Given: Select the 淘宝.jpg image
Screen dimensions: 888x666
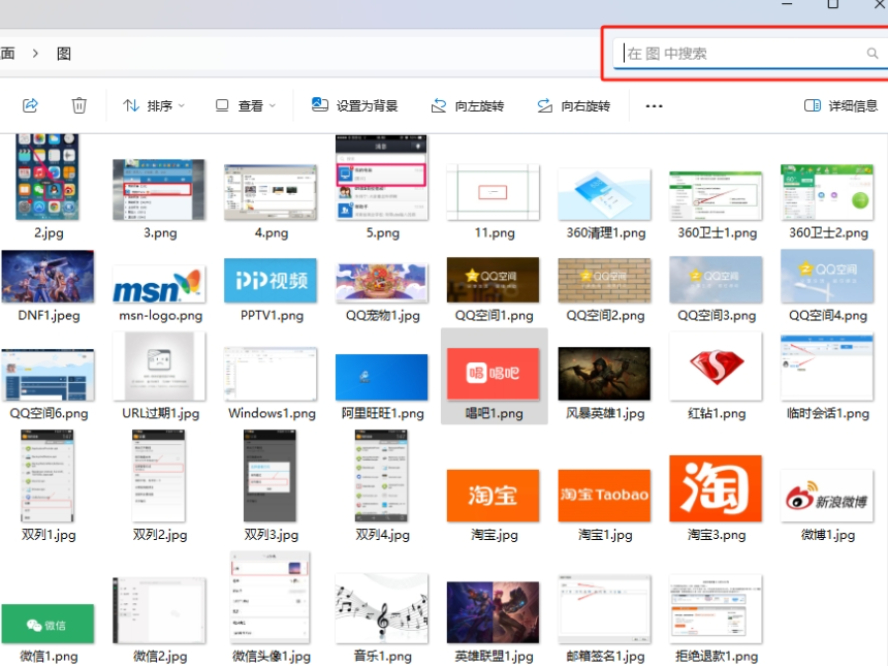Looking at the screenshot, I should coord(493,496).
